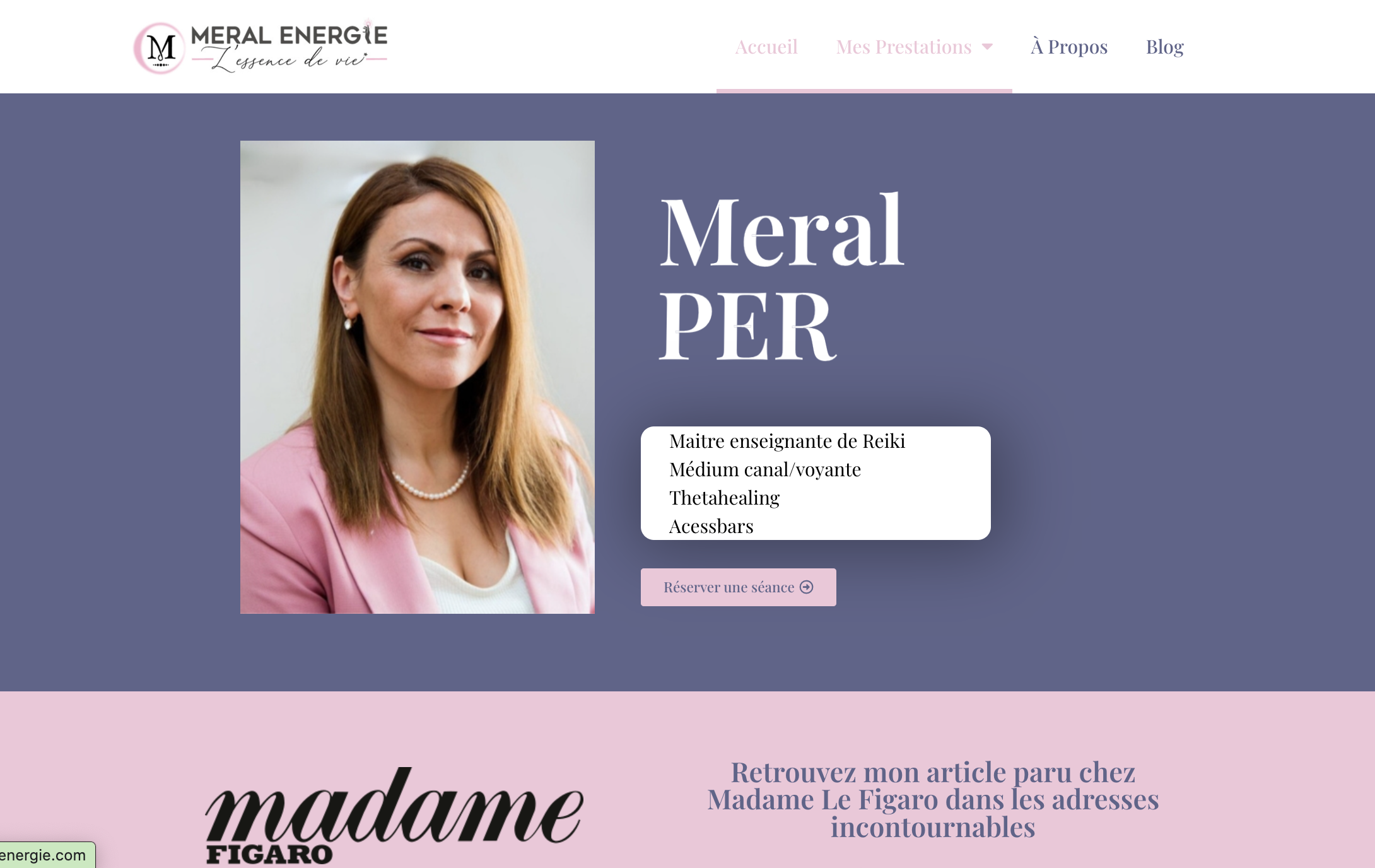The width and height of the screenshot is (1375, 868).
Task: Click the circular M logo emblem
Action: coord(160,48)
